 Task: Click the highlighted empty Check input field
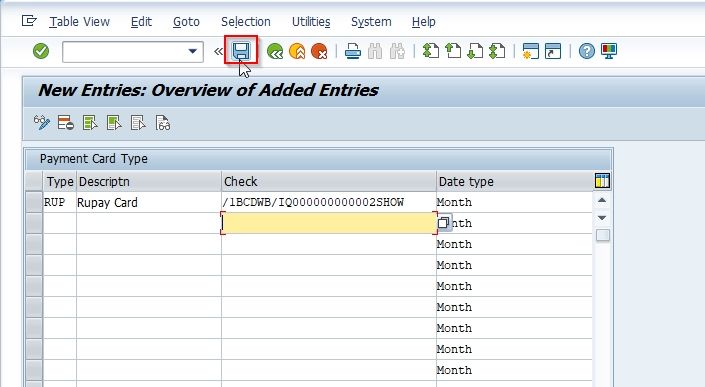329,223
